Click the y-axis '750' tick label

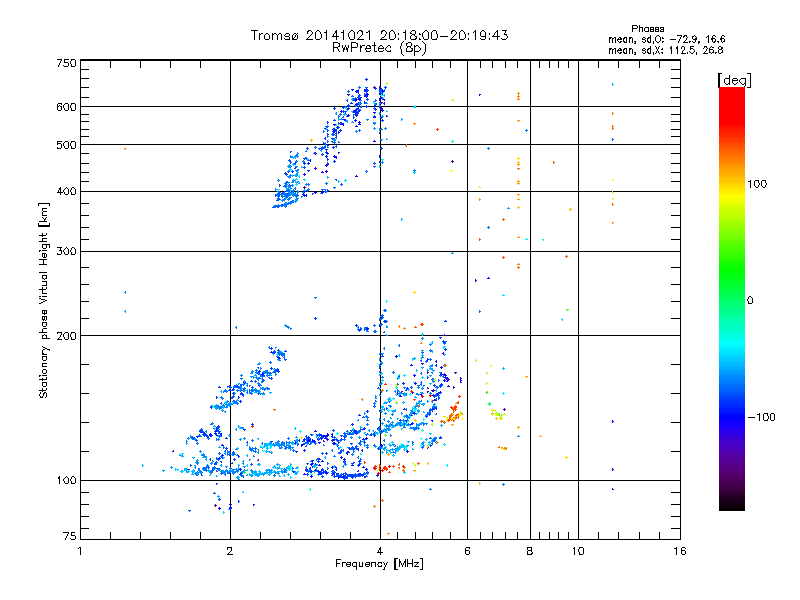pos(66,63)
